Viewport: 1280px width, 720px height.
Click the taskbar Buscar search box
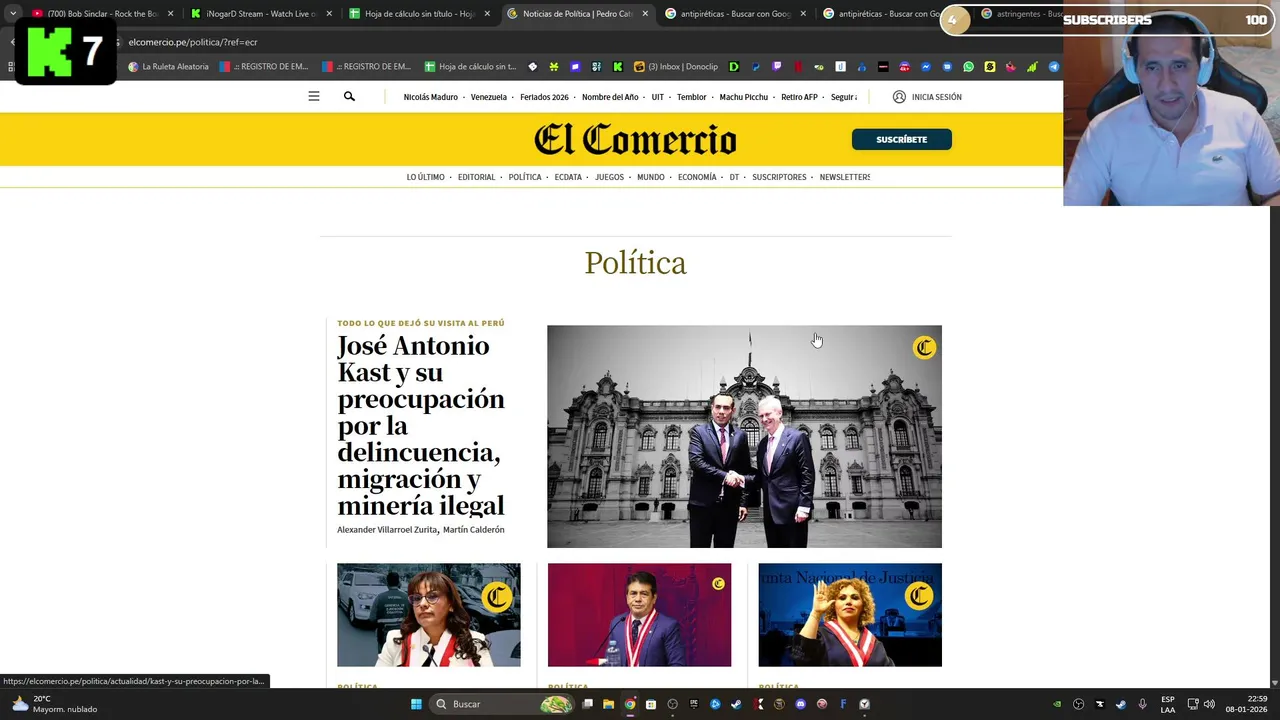coord(503,704)
